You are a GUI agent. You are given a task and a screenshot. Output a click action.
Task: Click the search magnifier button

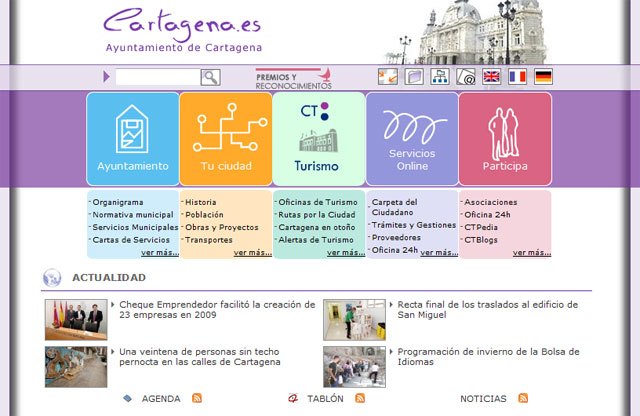210,77
